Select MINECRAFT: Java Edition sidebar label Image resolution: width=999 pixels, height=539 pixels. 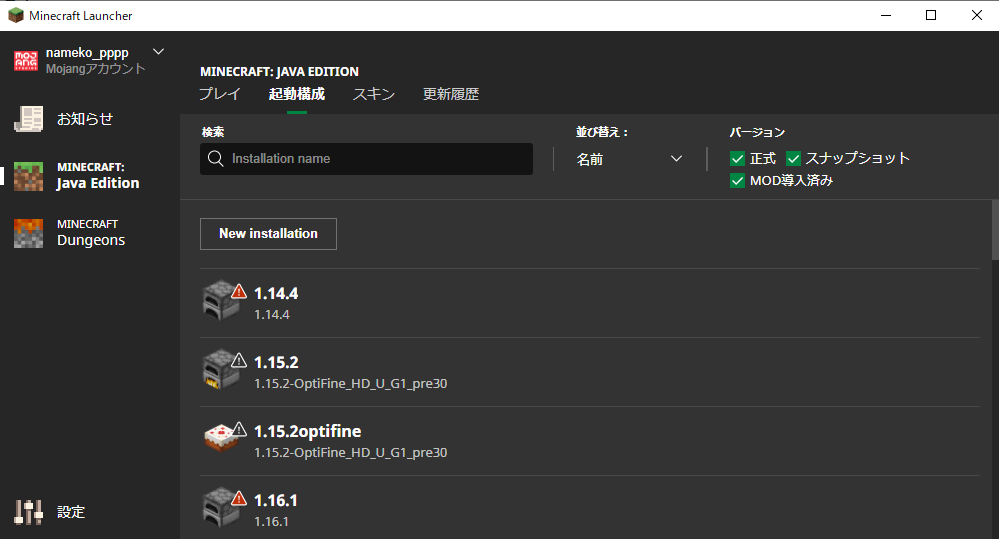(98, 176)
